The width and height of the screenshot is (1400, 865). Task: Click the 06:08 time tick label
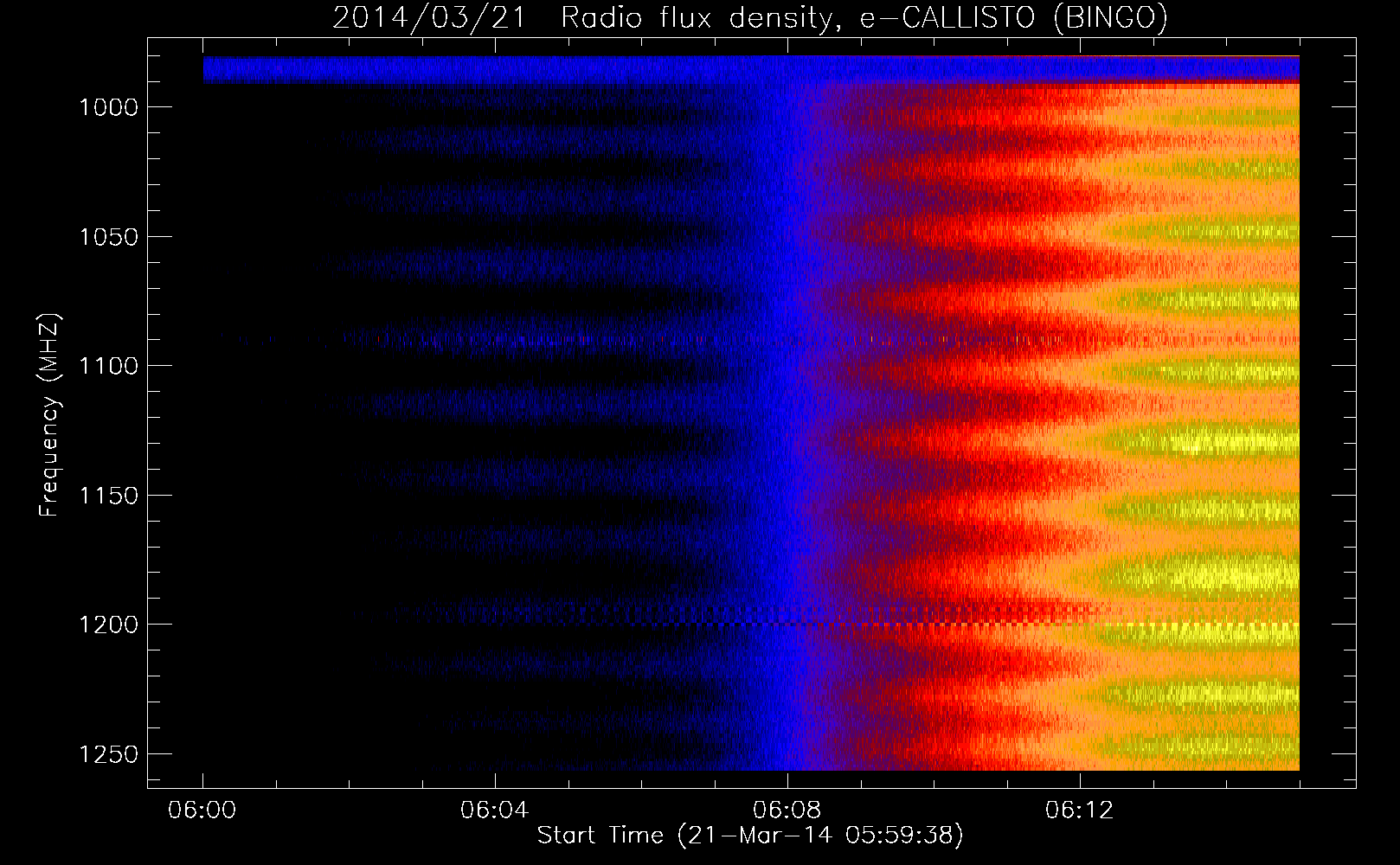(787, 811)
